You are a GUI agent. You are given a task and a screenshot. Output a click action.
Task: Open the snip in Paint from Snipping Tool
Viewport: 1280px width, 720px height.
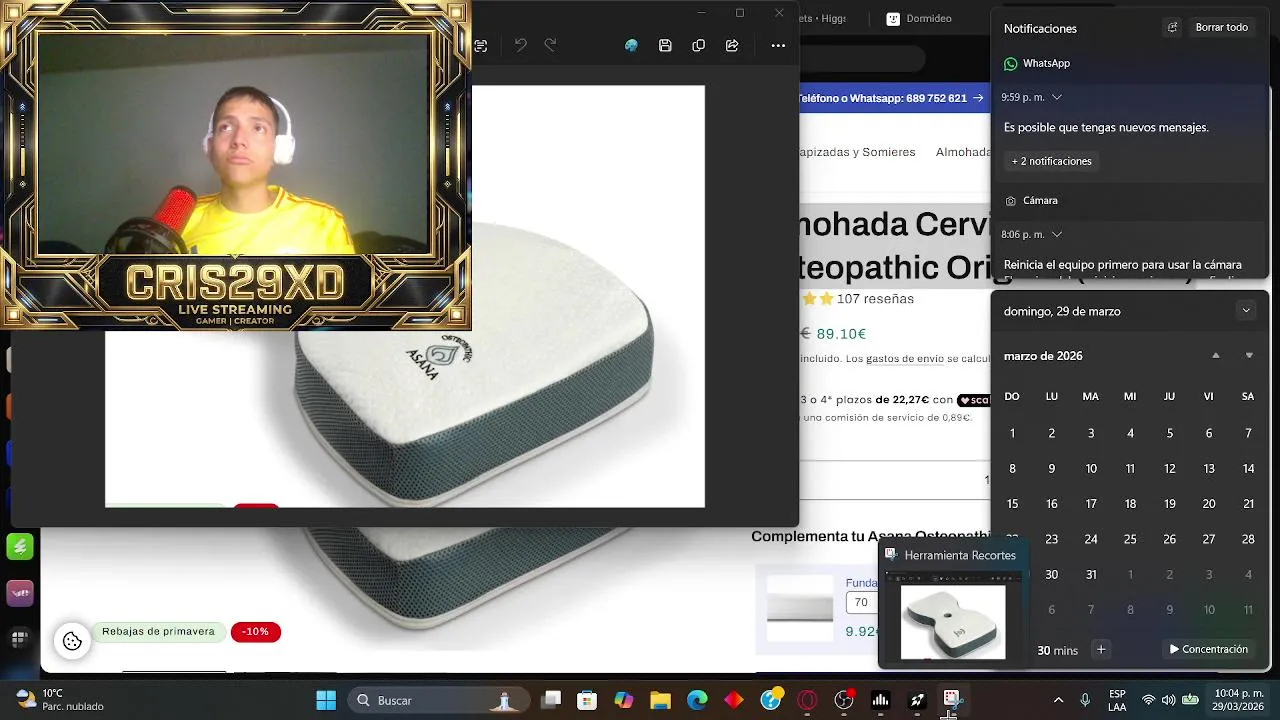(x=631, y=46)
